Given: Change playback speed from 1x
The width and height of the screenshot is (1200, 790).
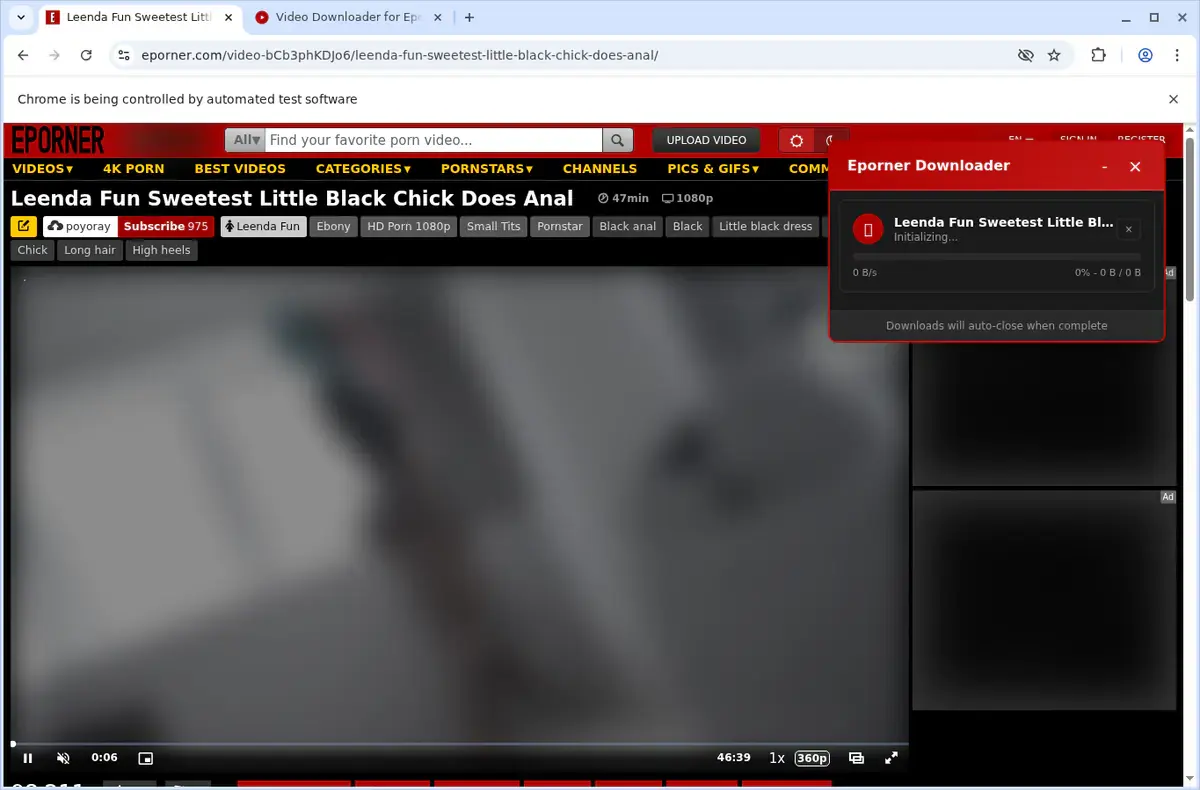Looking at the screenshot, I should [x=776, y=758].
